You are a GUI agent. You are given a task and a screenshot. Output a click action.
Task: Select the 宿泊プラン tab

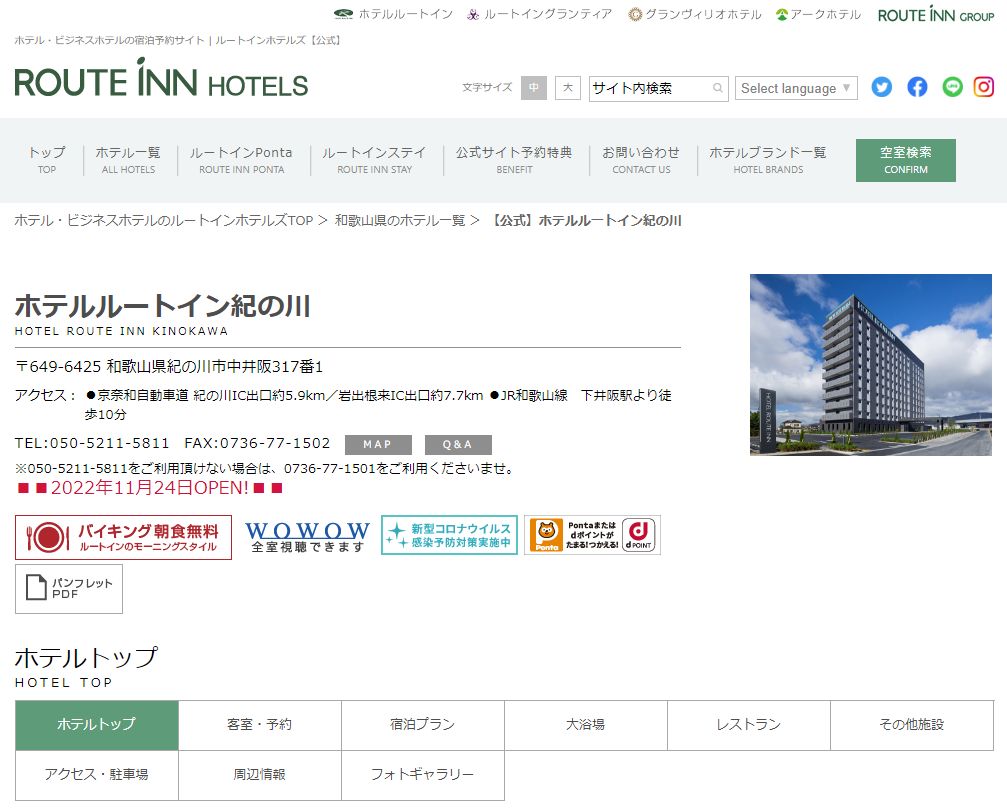point(423,725)
